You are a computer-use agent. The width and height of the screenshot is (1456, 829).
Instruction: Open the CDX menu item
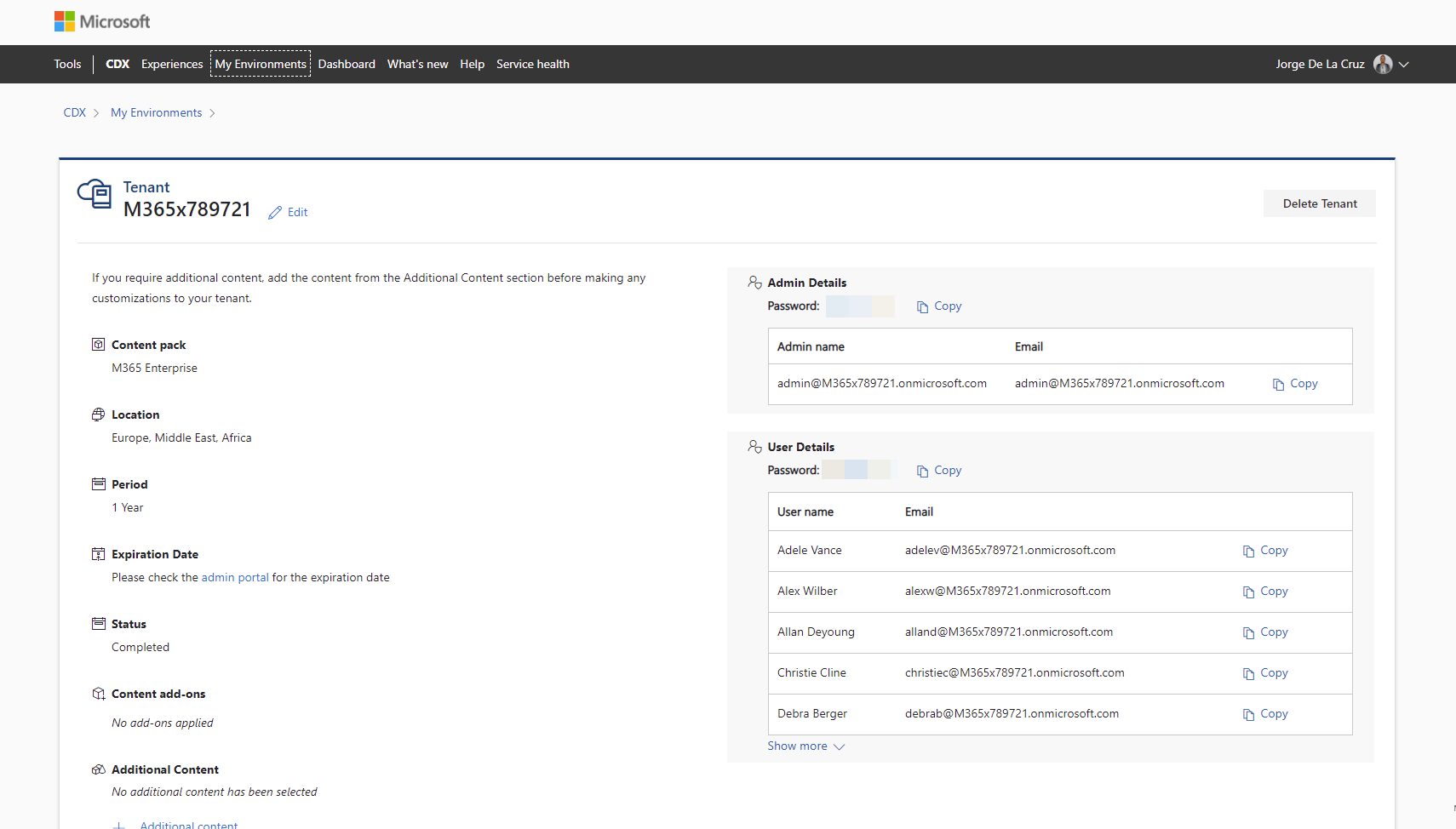(118, 64)
